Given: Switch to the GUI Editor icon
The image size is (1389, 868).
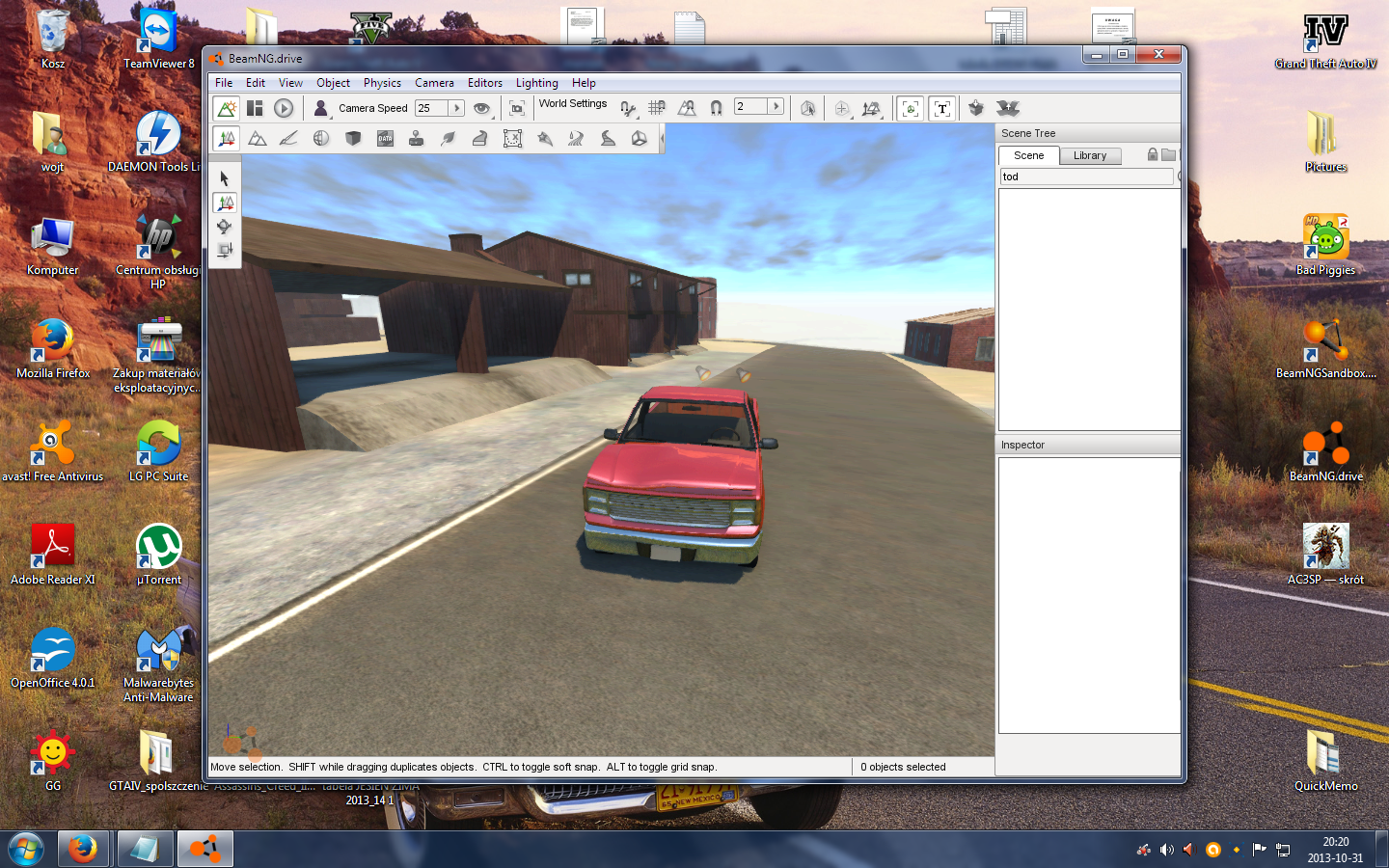Looking at the screenshot, I should pyautogui.click(x=255, y=108).
